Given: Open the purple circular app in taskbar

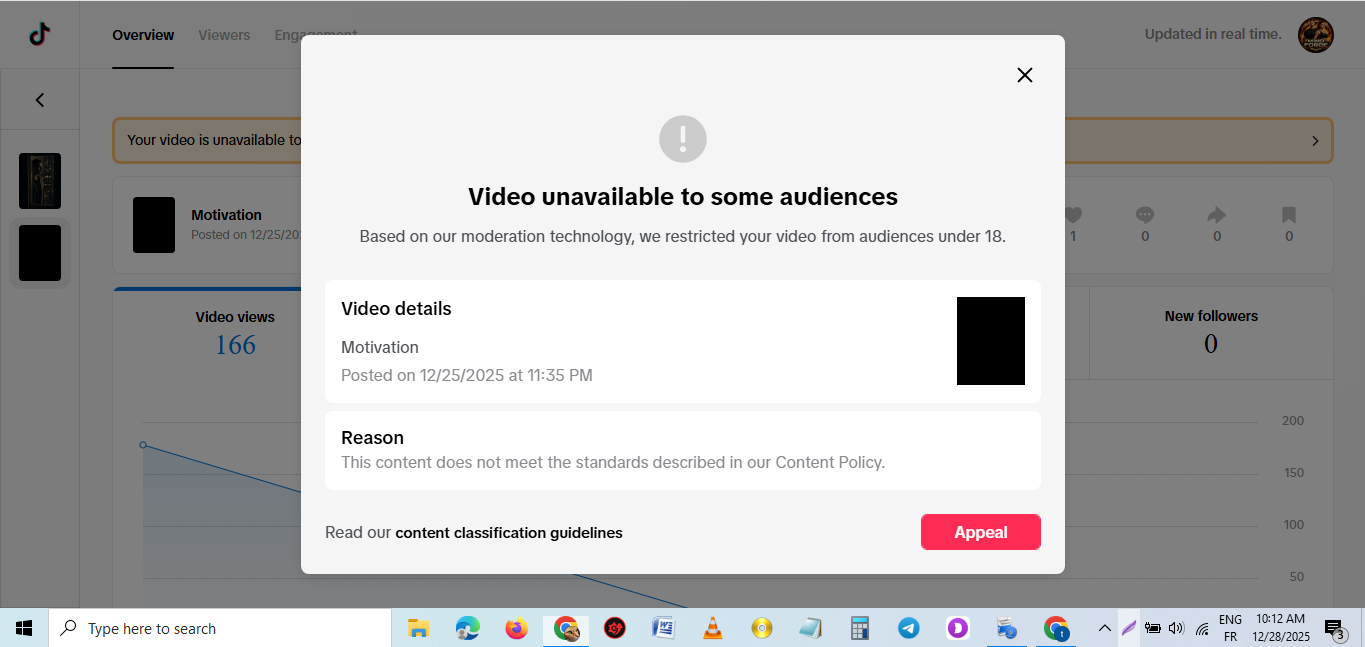Looking at the screenshot, I should click(957, 628).
